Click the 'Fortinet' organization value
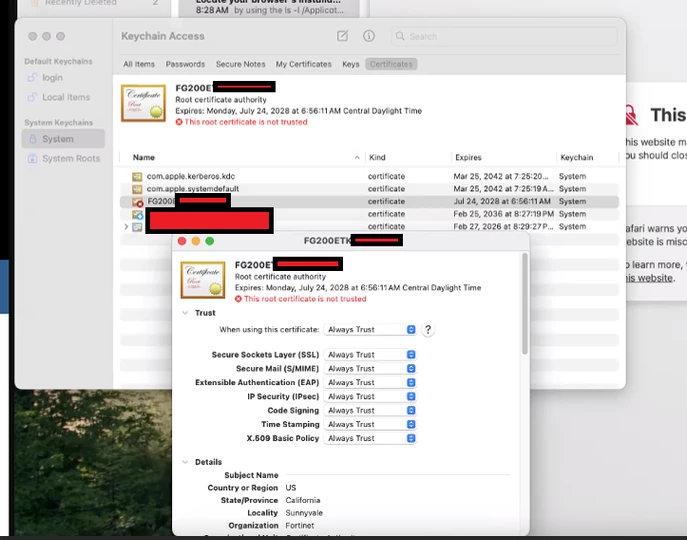This screenshot has width=687, height=540. (x=300, y=526)
